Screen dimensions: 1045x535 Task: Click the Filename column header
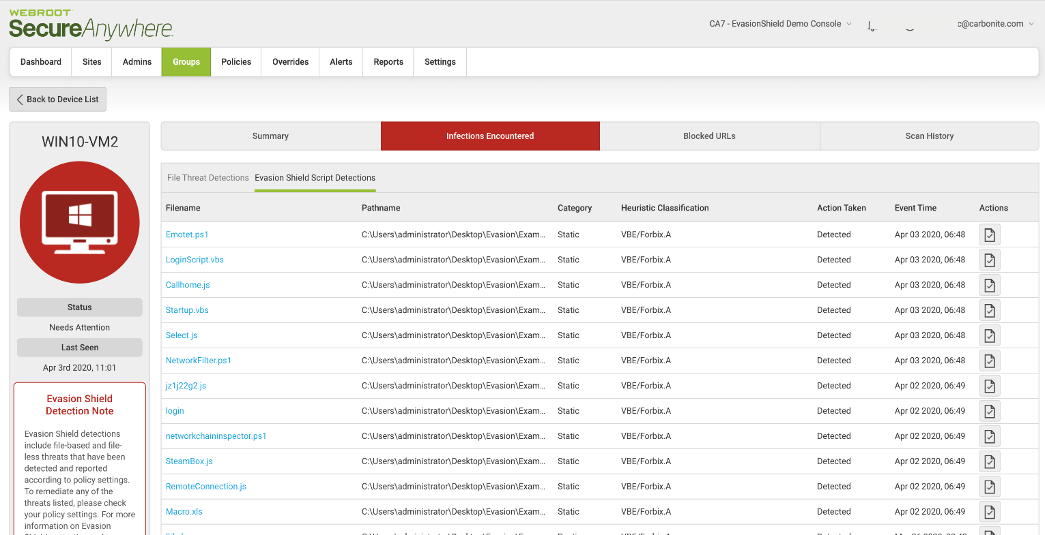tap(183, 208)
